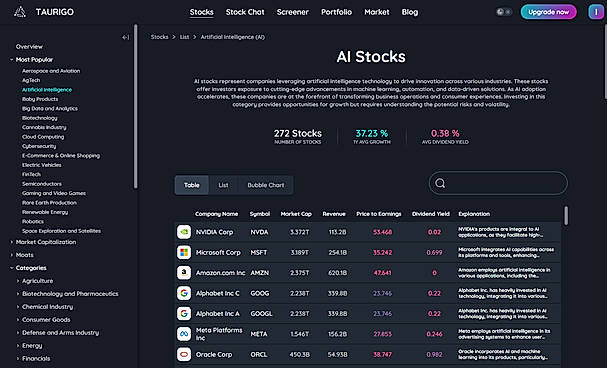Toggle the dark mode switch
The width and height of the screenshot is (607, 368).
point(504,12)
